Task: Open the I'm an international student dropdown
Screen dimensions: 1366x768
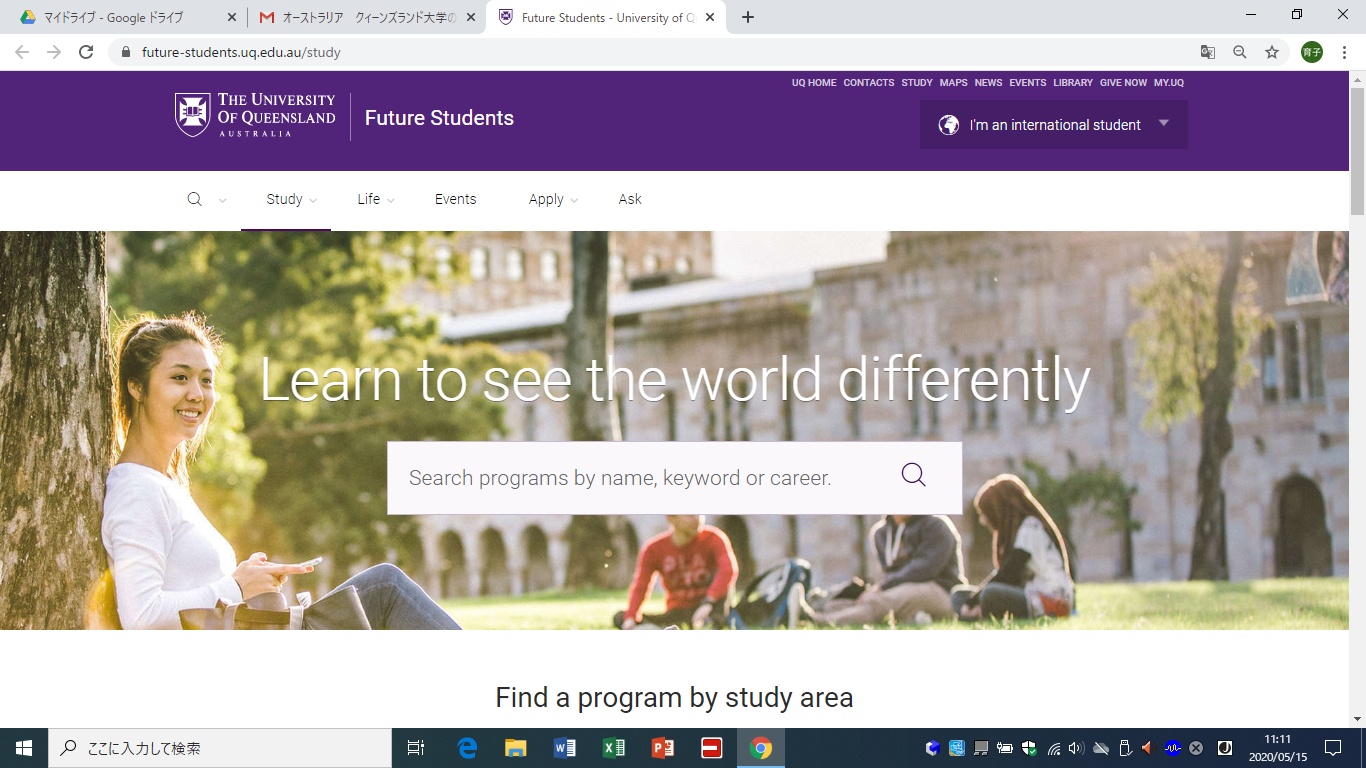Action: (1054, 125)
